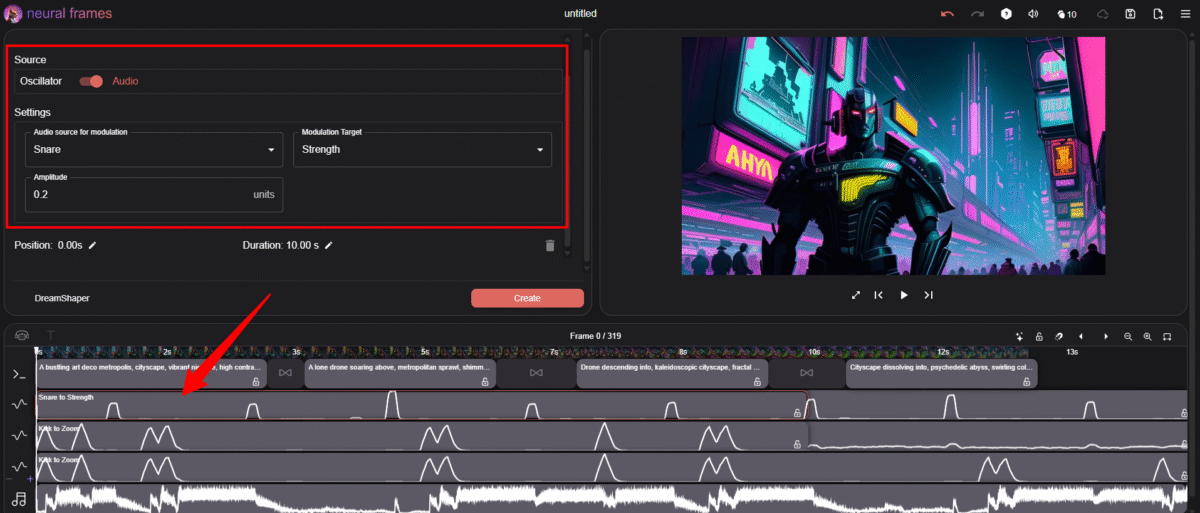The image size is (1200, 513).
Task: Click the neural frames logo
Action: tap(58, 14)
